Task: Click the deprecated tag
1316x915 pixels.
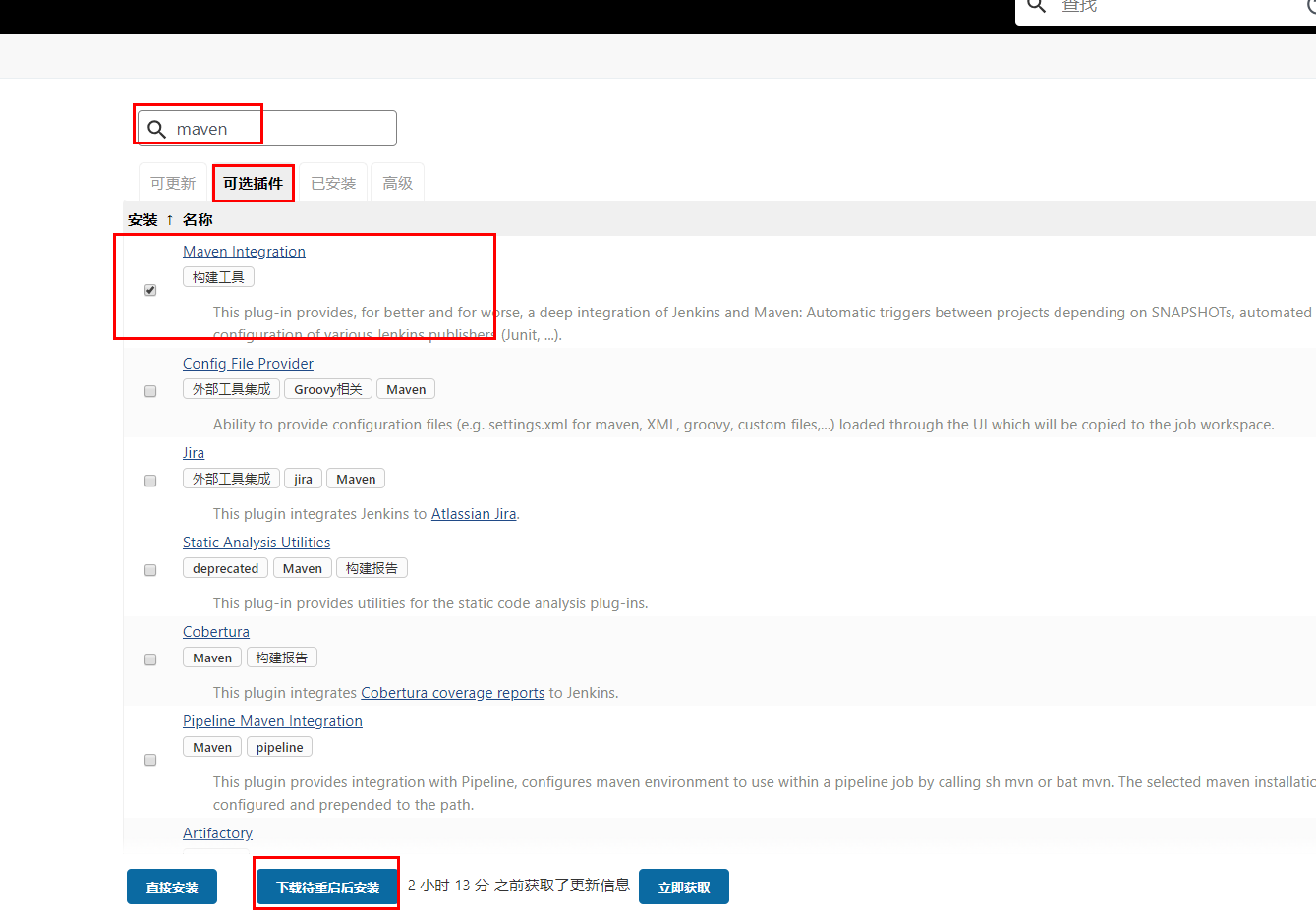Action: click(225, 568)
